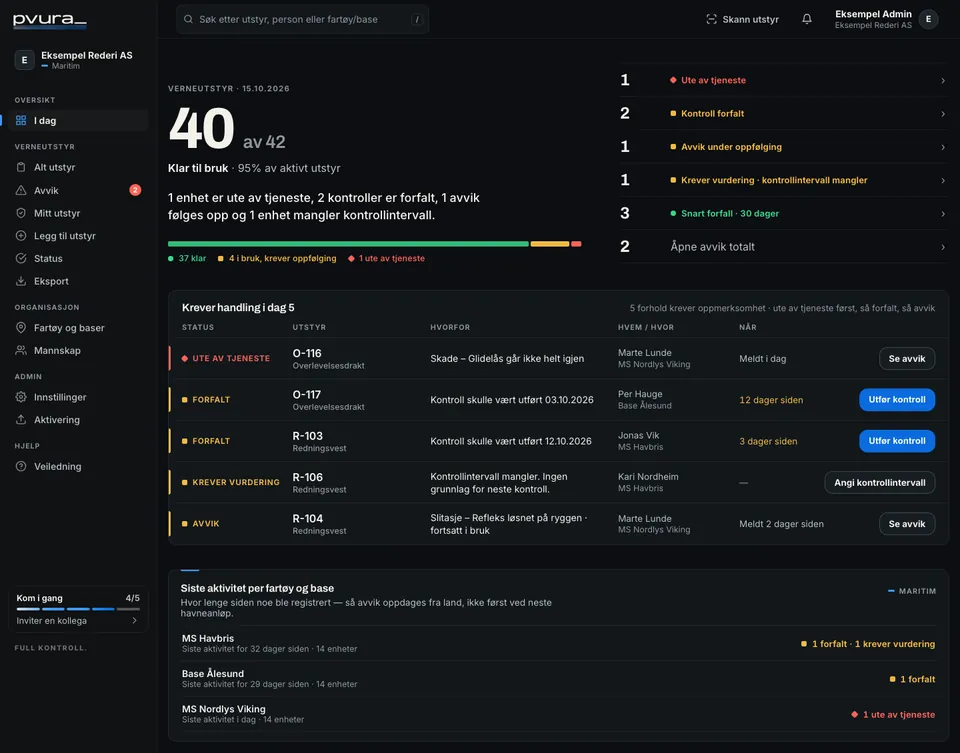Click the Avvik warning triangle icon
This screenshot has height=753, width=960.
tap(21, 190)
